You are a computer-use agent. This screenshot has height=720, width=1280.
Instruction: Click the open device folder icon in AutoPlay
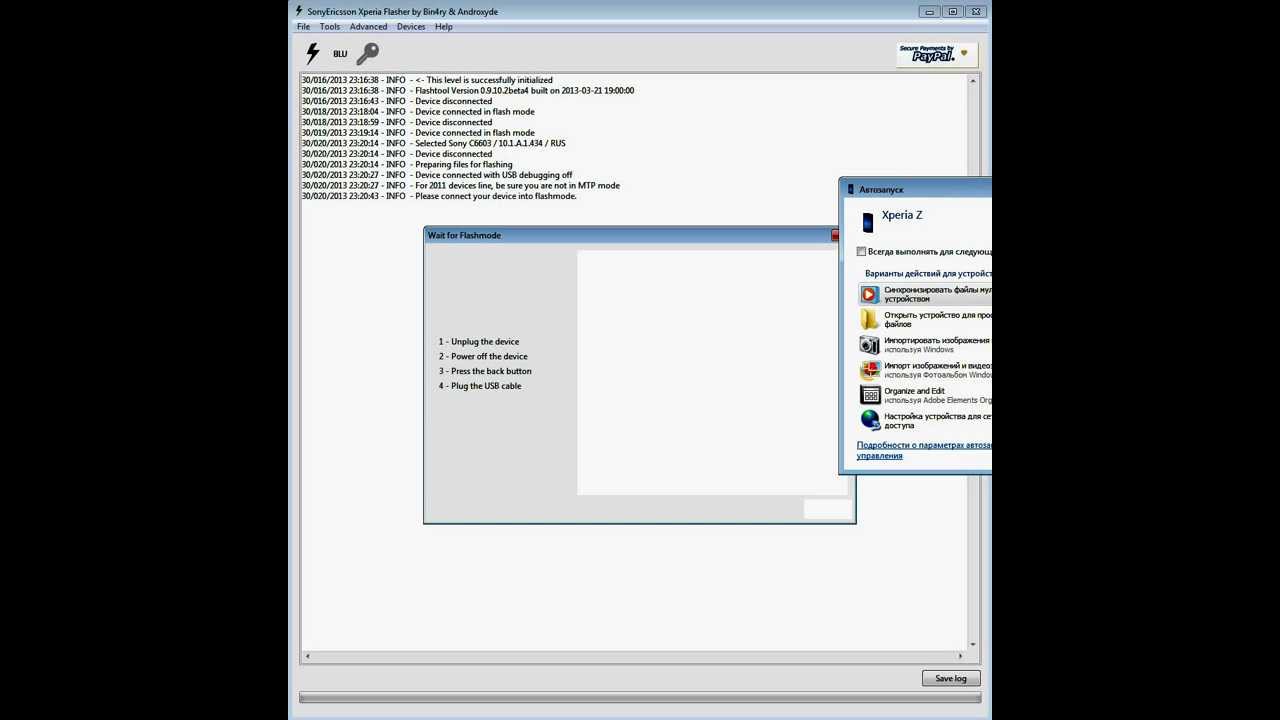869,319
